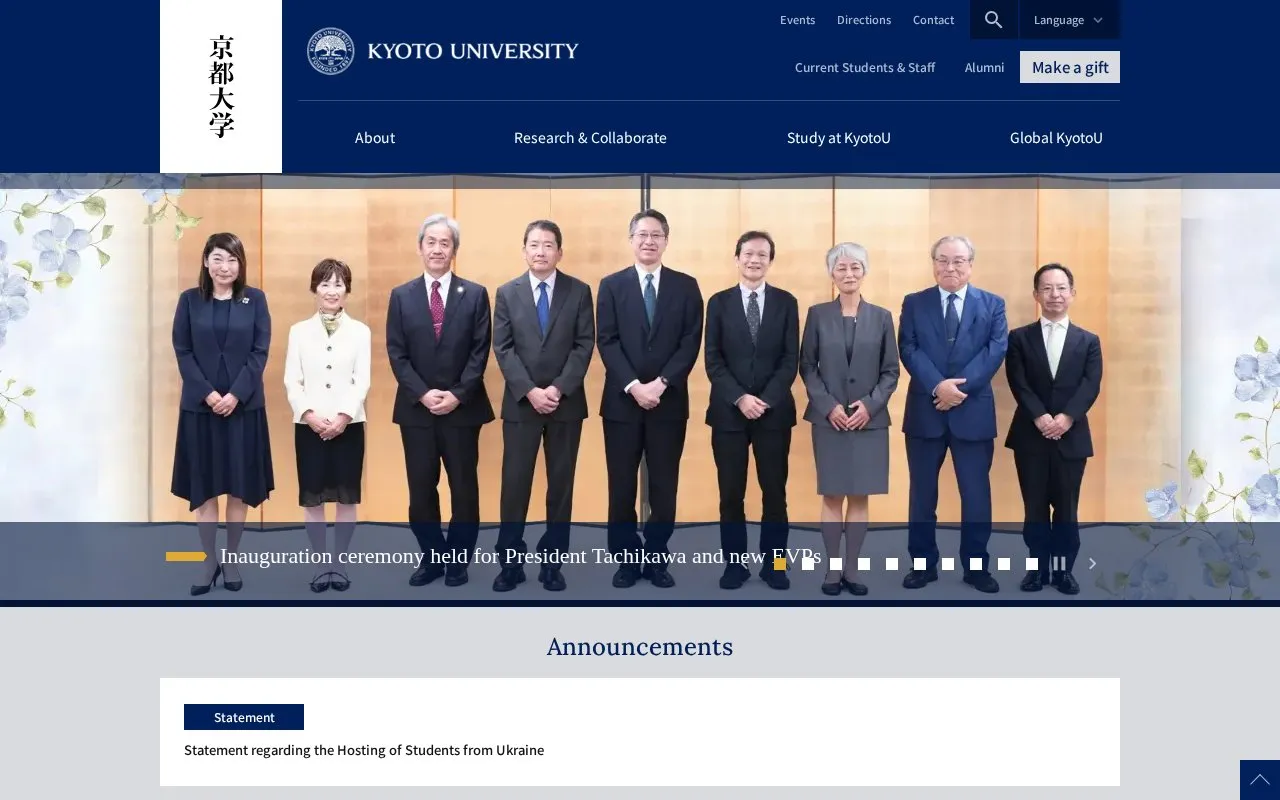Screen dimensions: 1280x800
Task: Advance to the next slide arrow
Action: (1092, 564)
